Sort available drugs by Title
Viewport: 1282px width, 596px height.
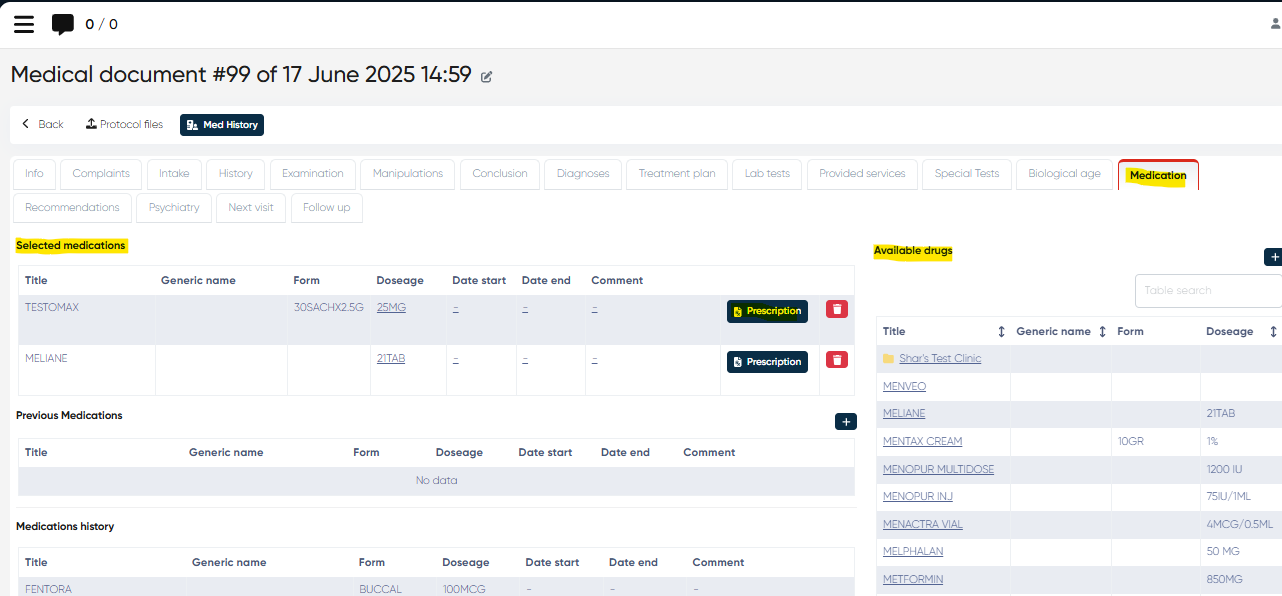coord(1001,332)
